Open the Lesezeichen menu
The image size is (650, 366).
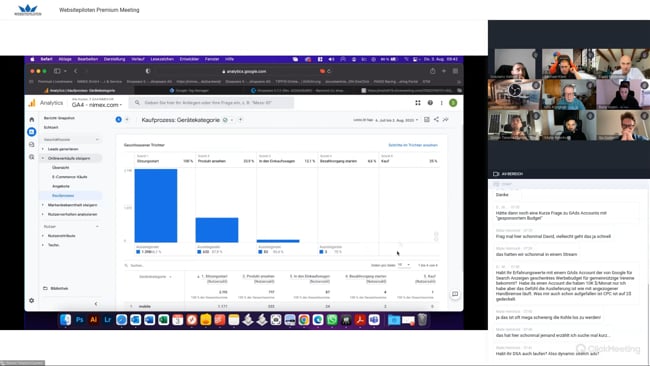click(162, 59)
